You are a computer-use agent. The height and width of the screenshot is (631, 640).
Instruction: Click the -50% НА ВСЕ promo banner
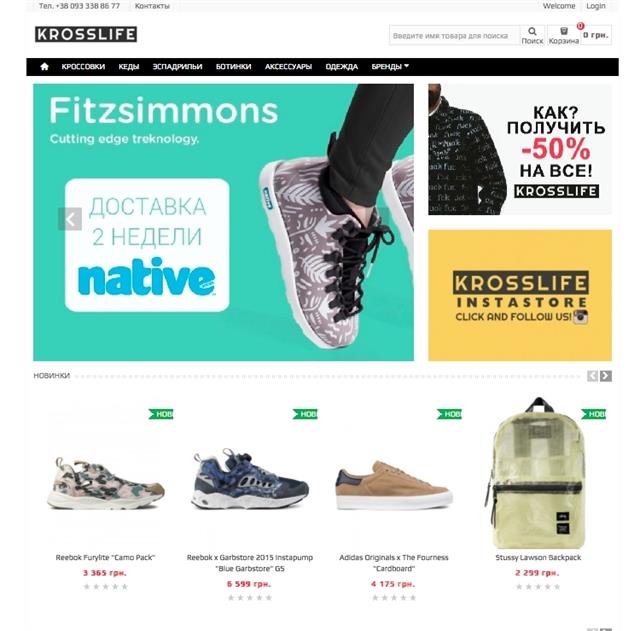click(x=520, y=149)
